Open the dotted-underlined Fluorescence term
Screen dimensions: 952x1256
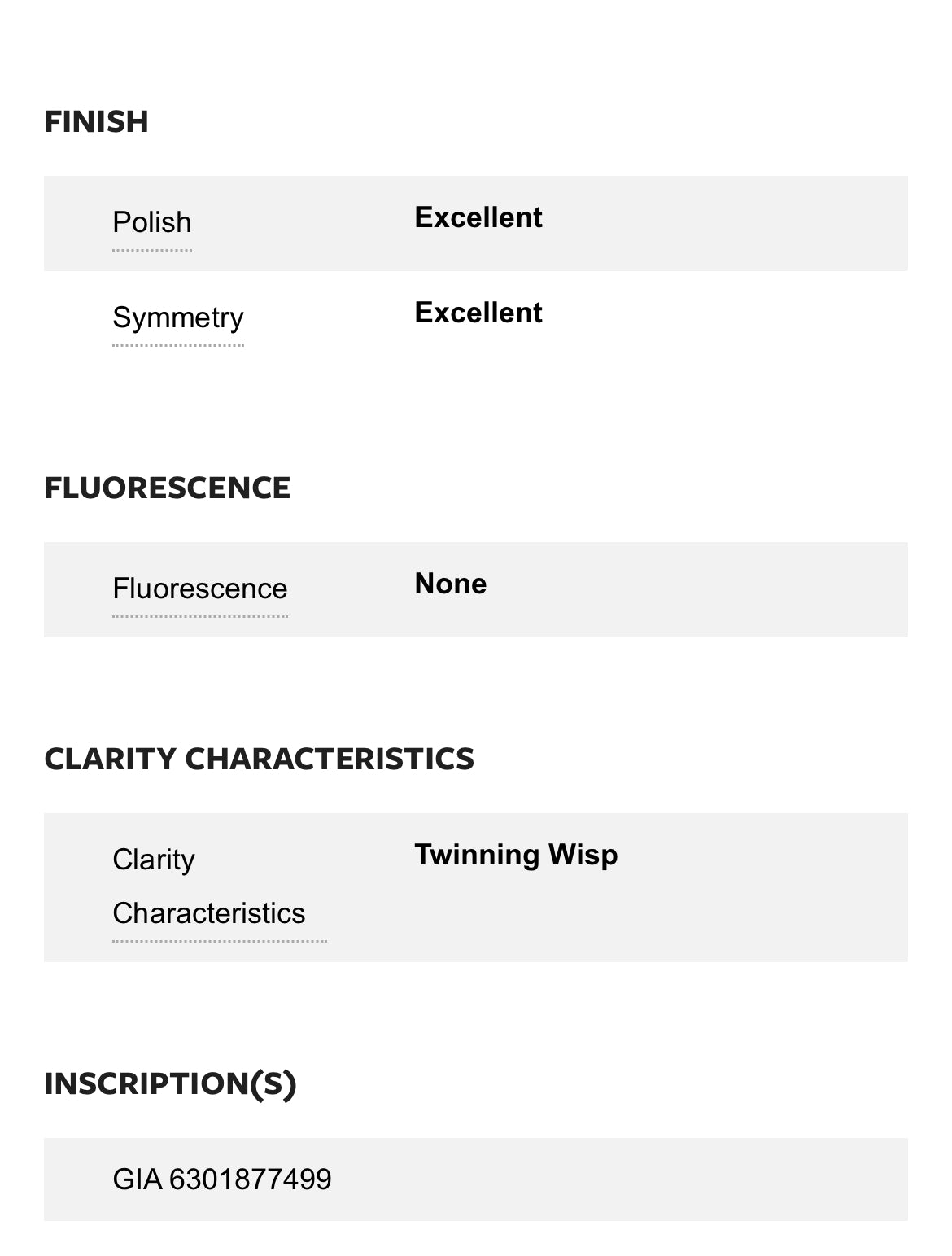point(200,589)
